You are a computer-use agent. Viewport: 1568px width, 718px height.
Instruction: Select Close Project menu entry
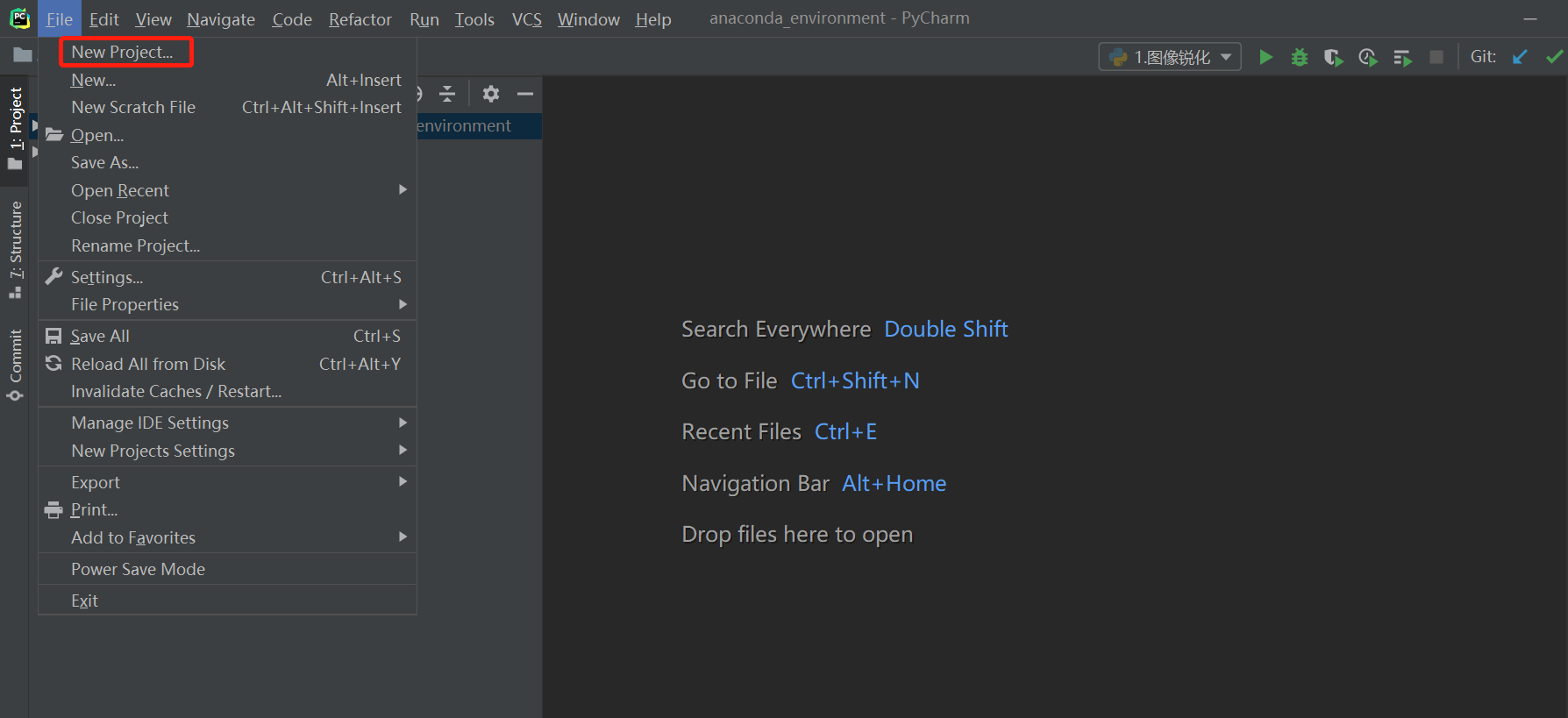tap(227, 217)
